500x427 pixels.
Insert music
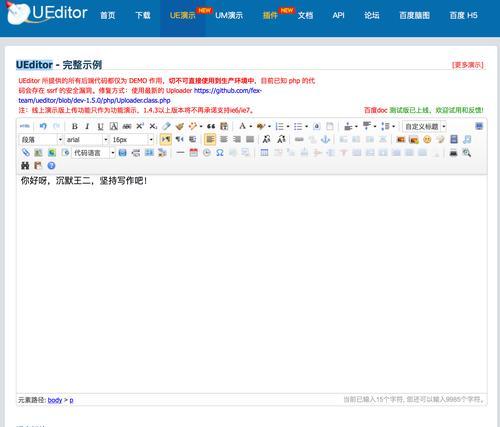point(467,139)
